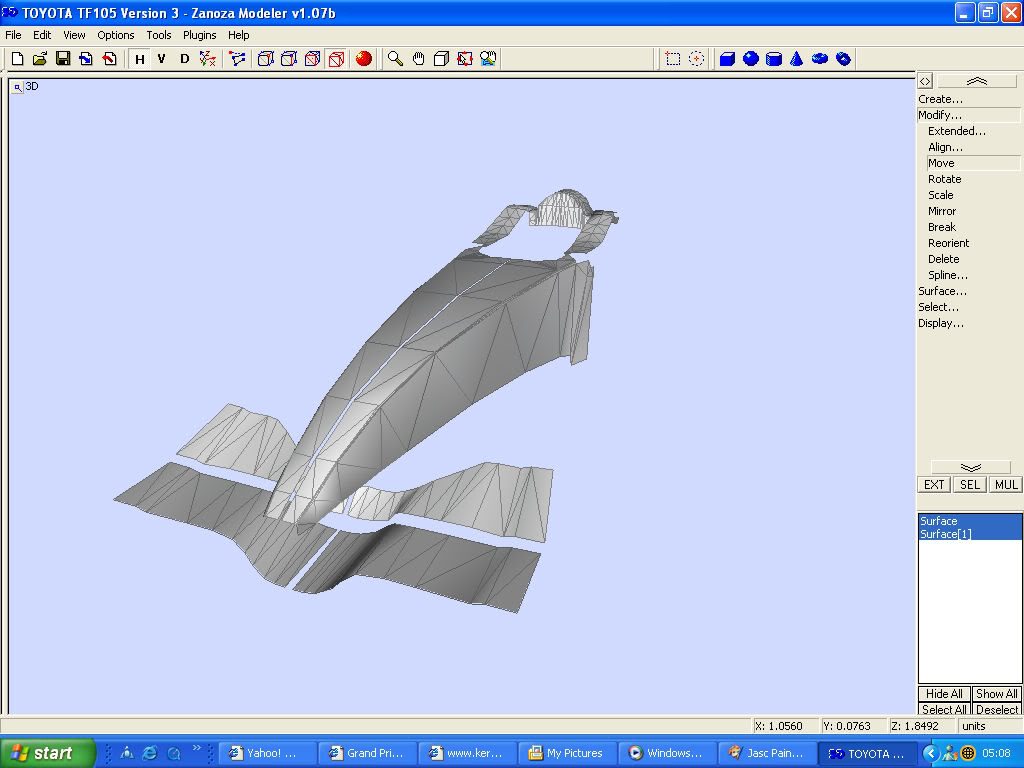
Task: Click the 3D viewport label icon
Action: 18,87
